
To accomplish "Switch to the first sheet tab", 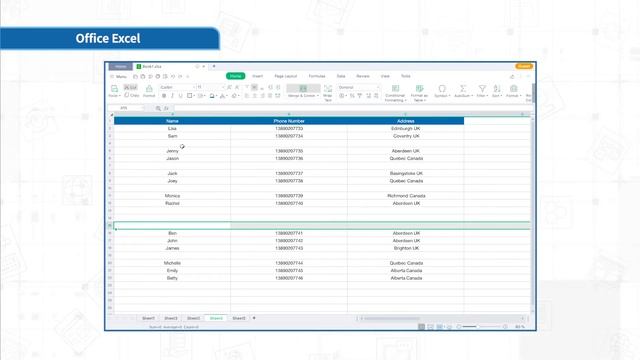I will point(148,318).
